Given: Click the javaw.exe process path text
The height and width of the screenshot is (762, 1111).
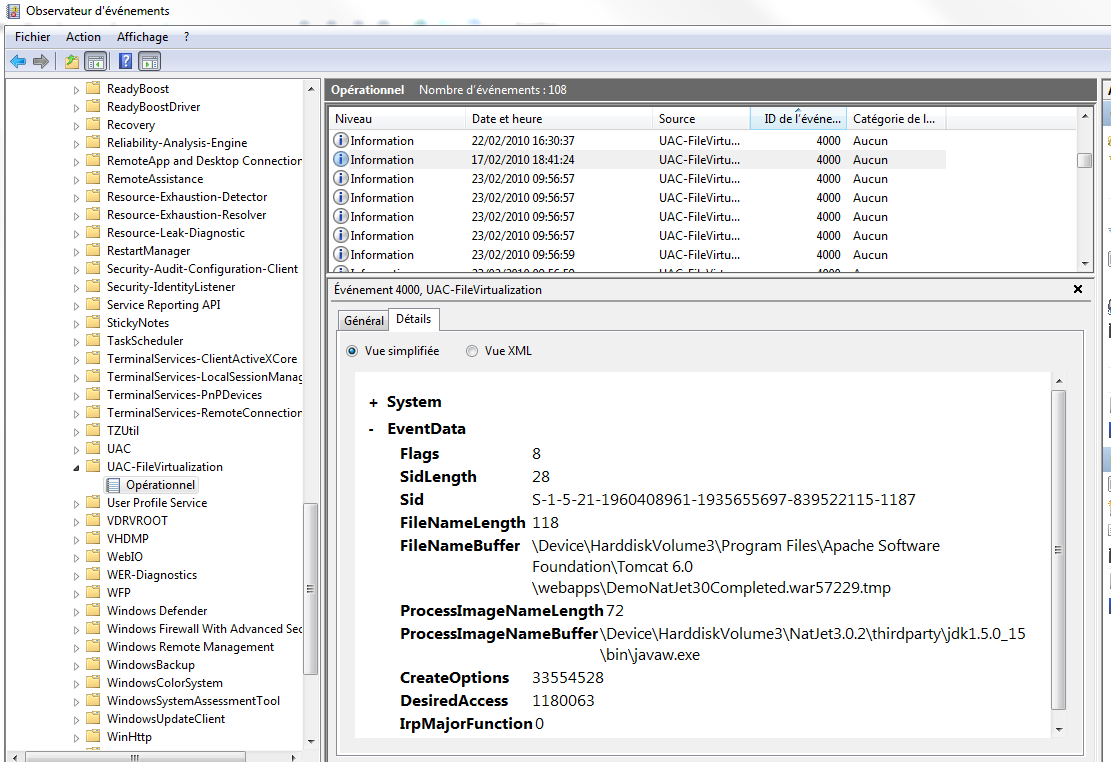Looking at the screenshot, I should click(813, 644).
